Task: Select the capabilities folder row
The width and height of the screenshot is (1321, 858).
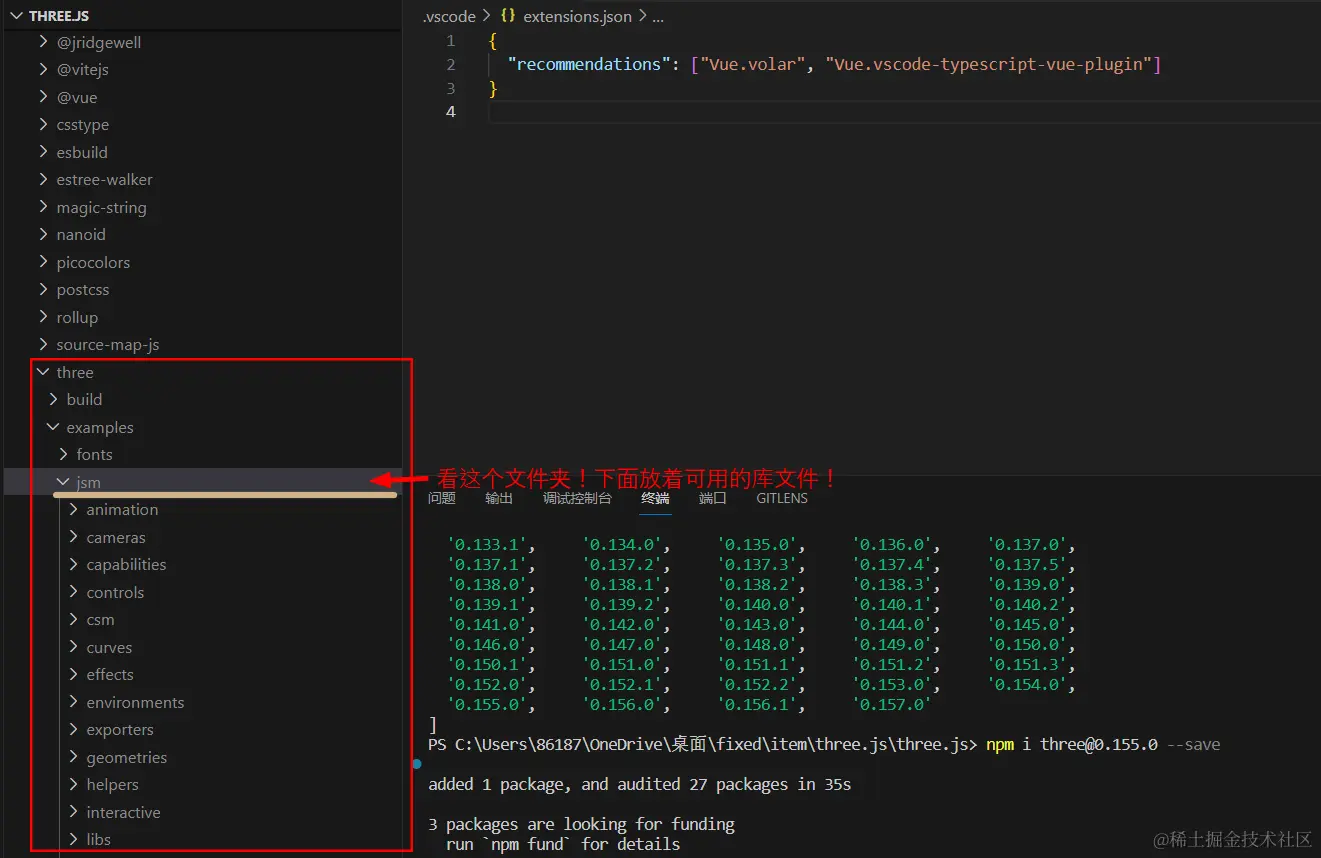Action: (201, 564)
